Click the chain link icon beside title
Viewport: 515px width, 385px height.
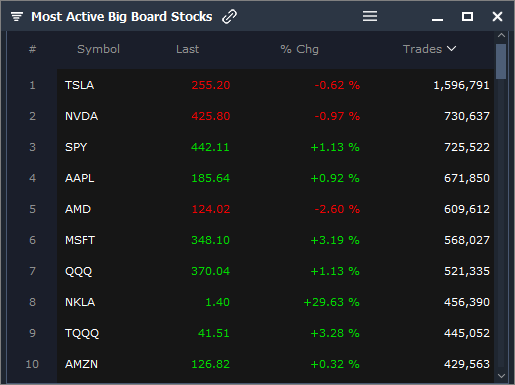pyautogui.click(x=229, y=16)
